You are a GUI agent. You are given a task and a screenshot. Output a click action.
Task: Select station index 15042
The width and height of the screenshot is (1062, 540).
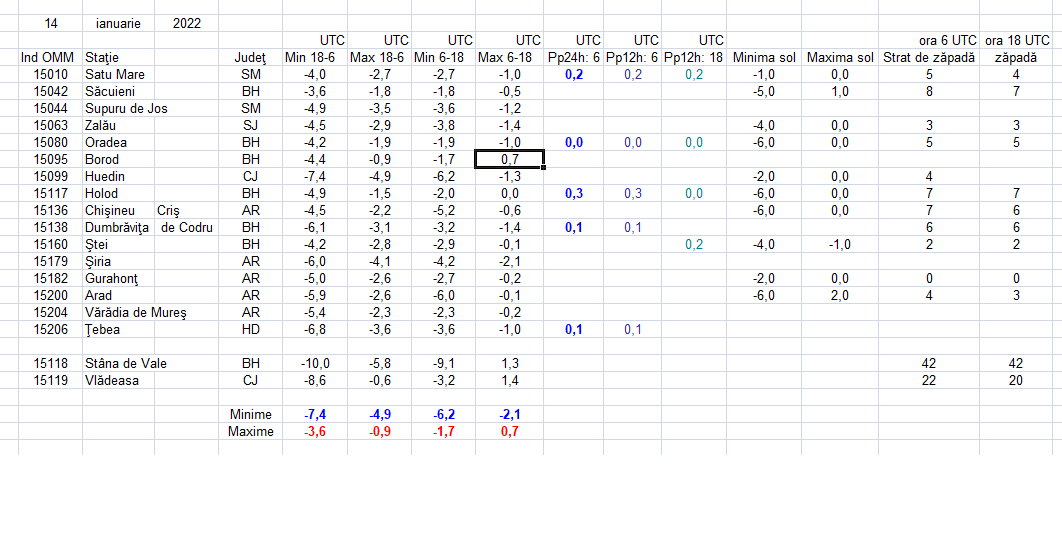pyautogui.click(x=51, y=91)
